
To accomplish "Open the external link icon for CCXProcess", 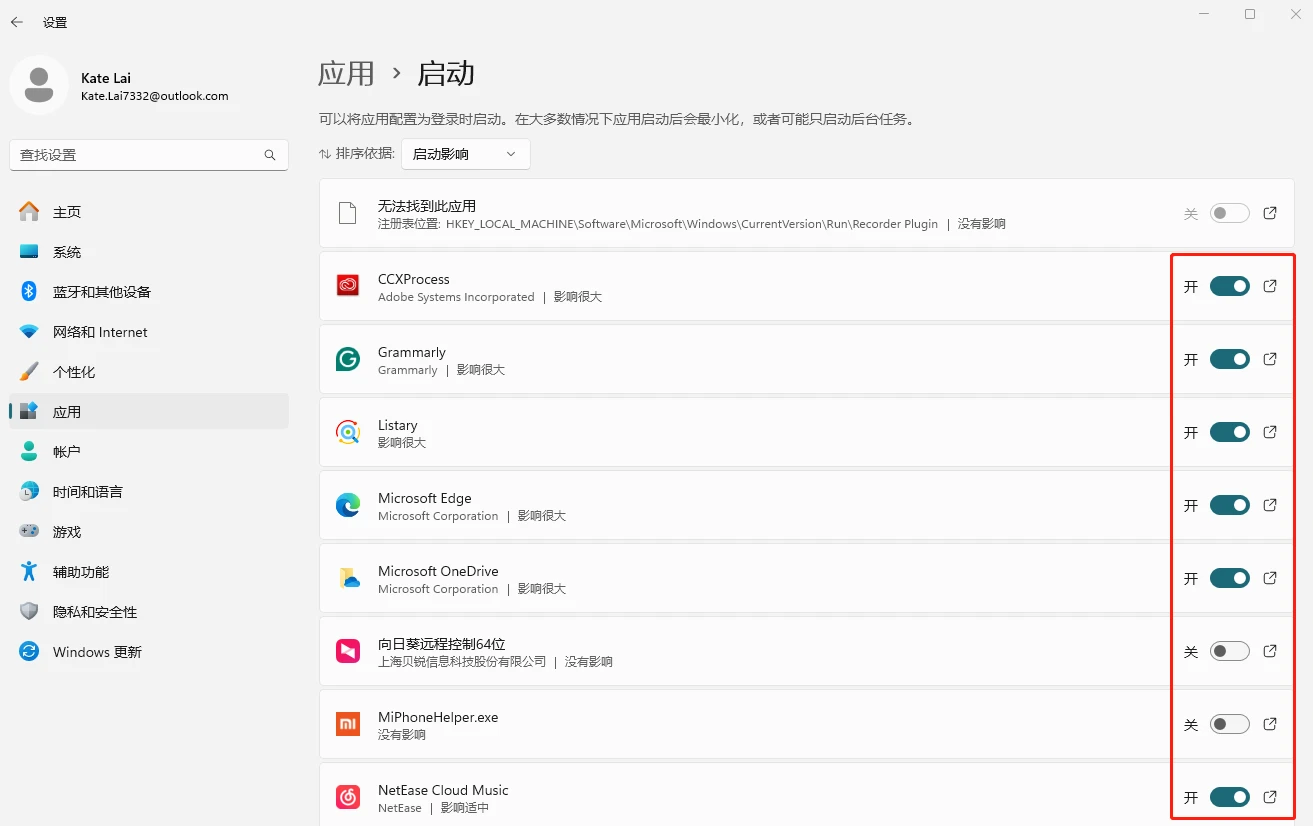I will 1270,286.
